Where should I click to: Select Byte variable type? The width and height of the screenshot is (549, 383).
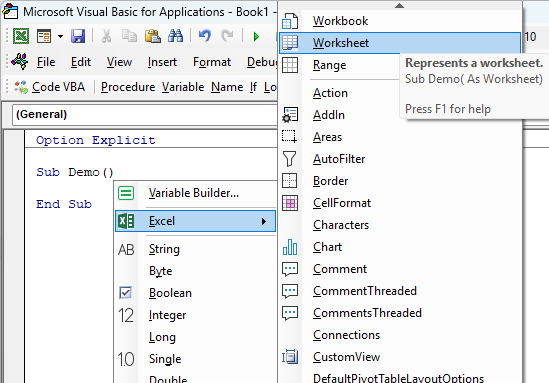click(x=195, y=271)
